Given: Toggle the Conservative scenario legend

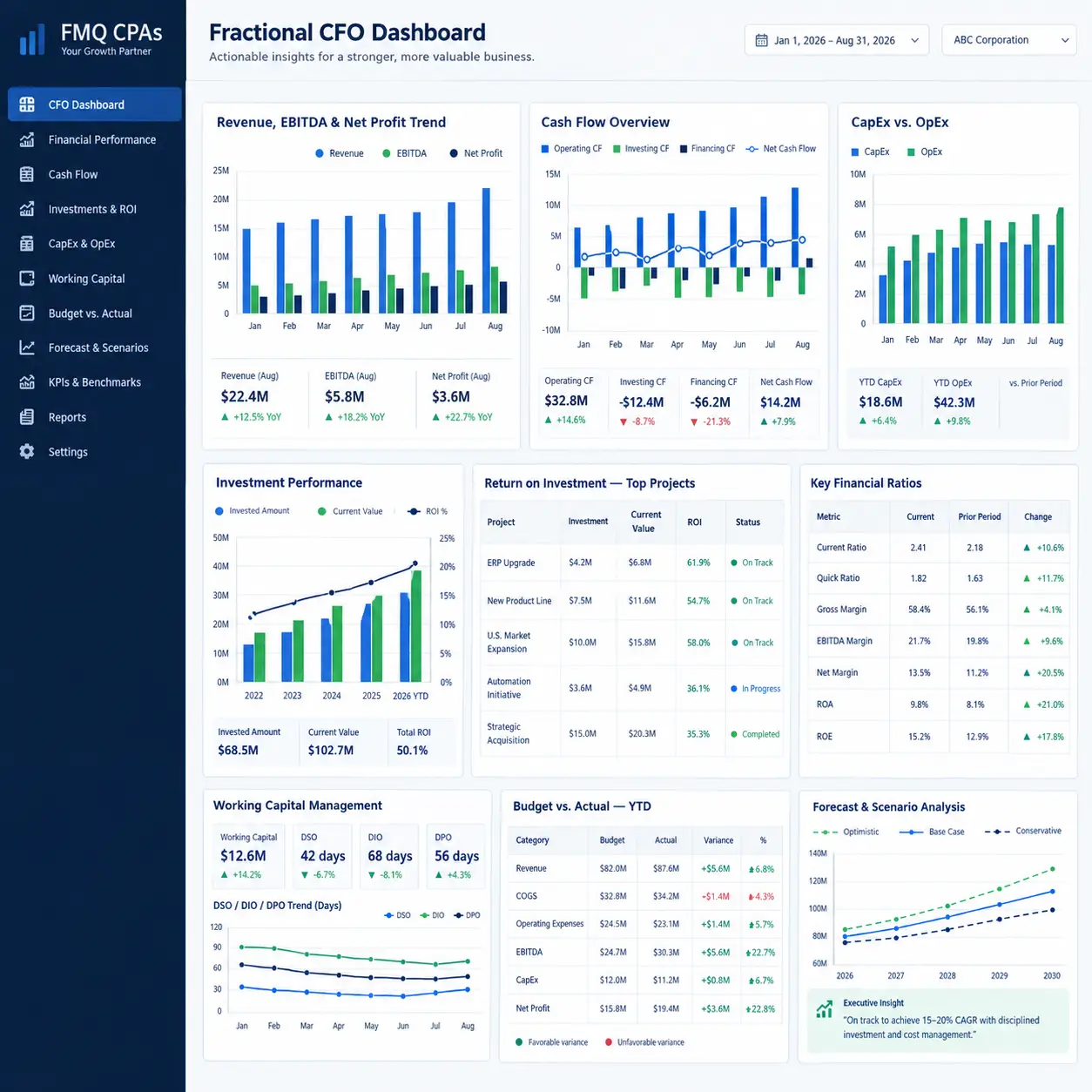Looking at the screenshot, I should [1023, 831].
